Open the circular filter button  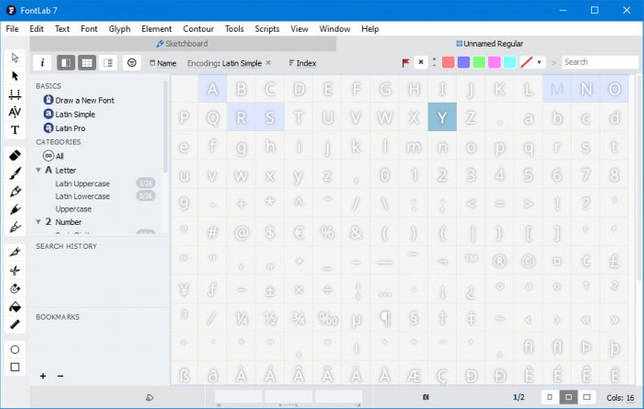(x=132, y=63)
